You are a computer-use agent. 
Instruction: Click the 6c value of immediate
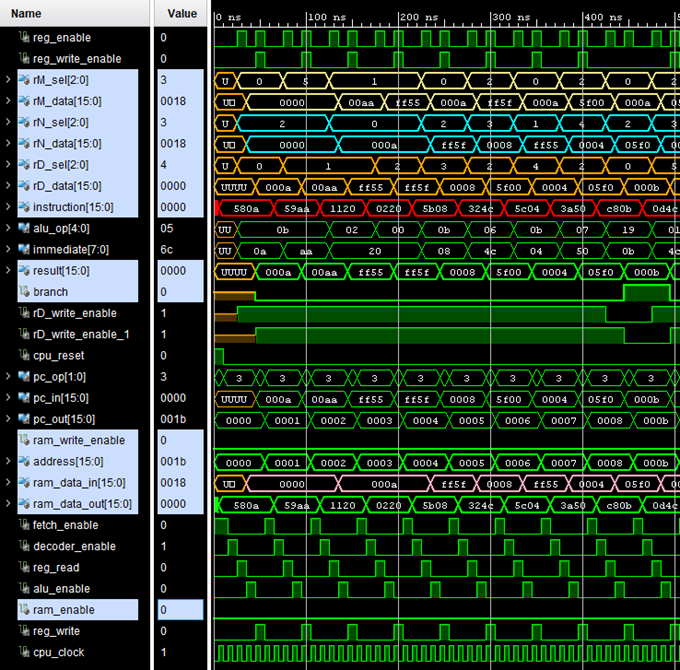(167, 249)
